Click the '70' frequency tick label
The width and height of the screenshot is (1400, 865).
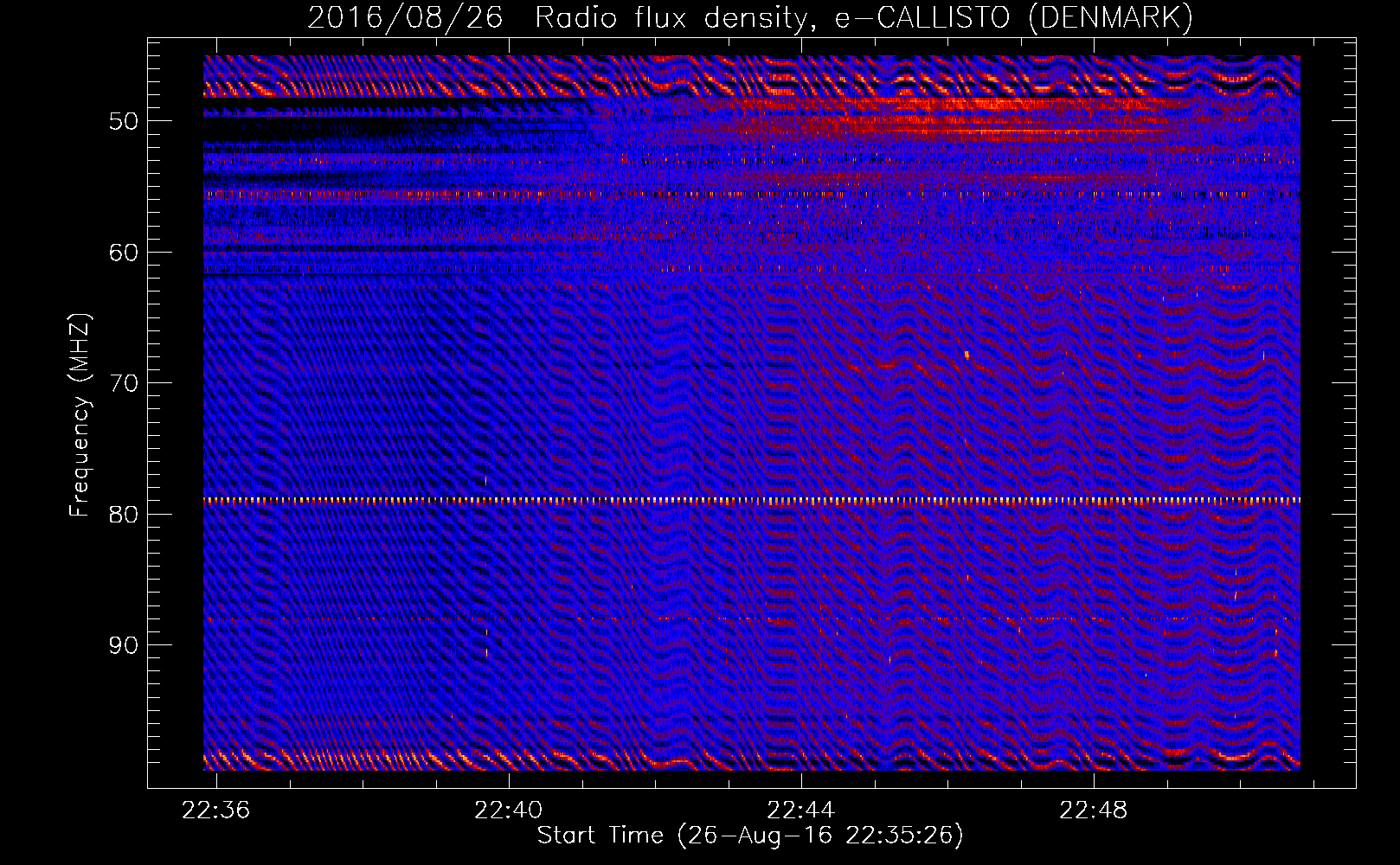click(124, 383)
